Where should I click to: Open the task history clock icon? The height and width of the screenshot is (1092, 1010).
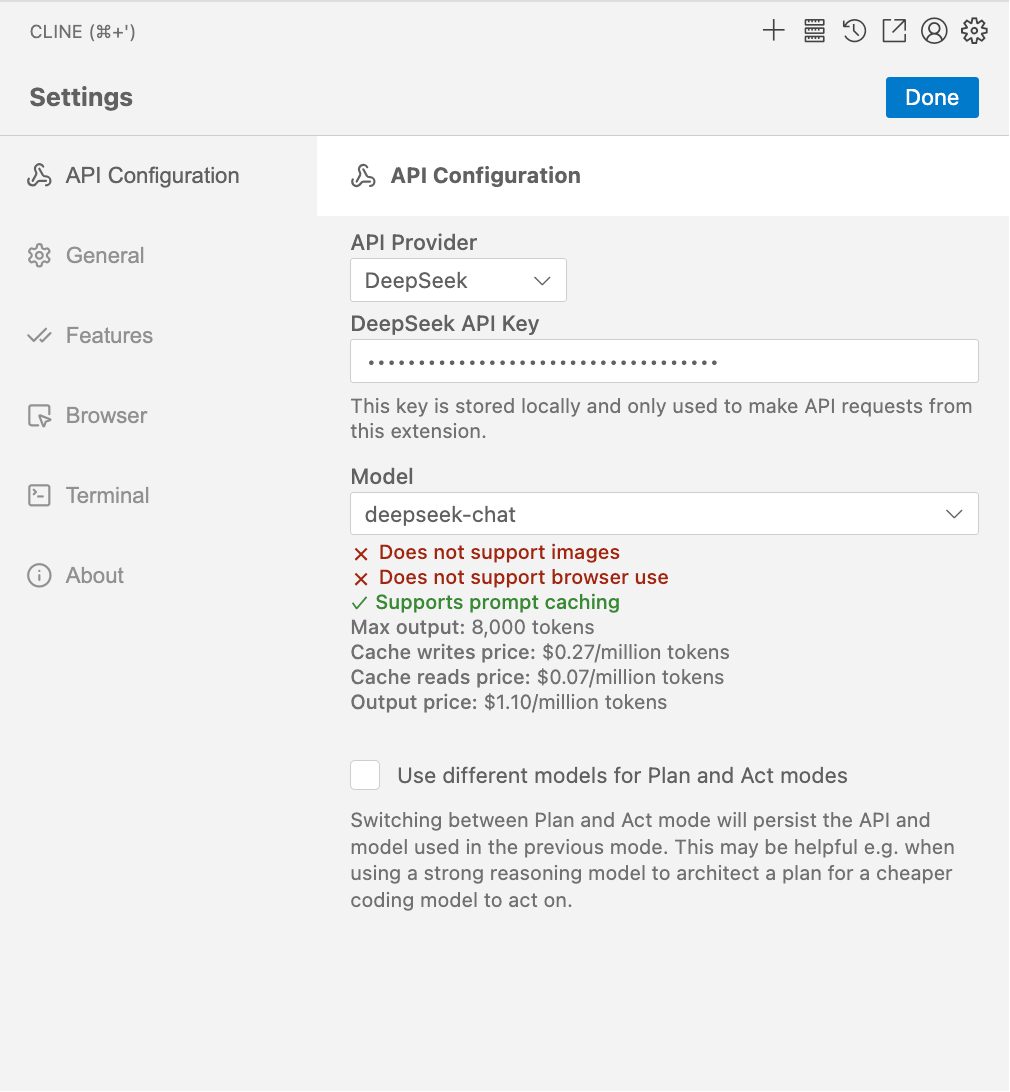point(854,31)
